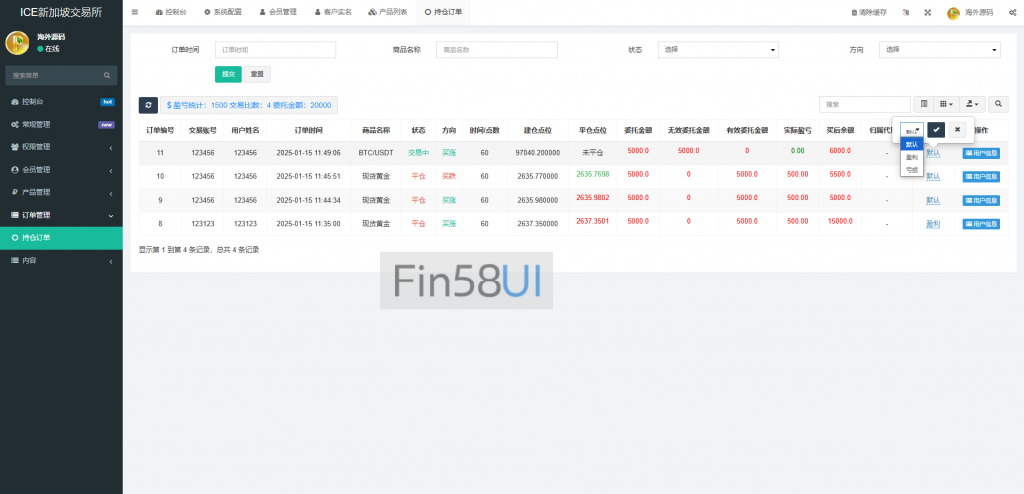Open the 方向 select dropdown
The height and width of the screenshot is (494, 1024).
click(x=939, y=50)
